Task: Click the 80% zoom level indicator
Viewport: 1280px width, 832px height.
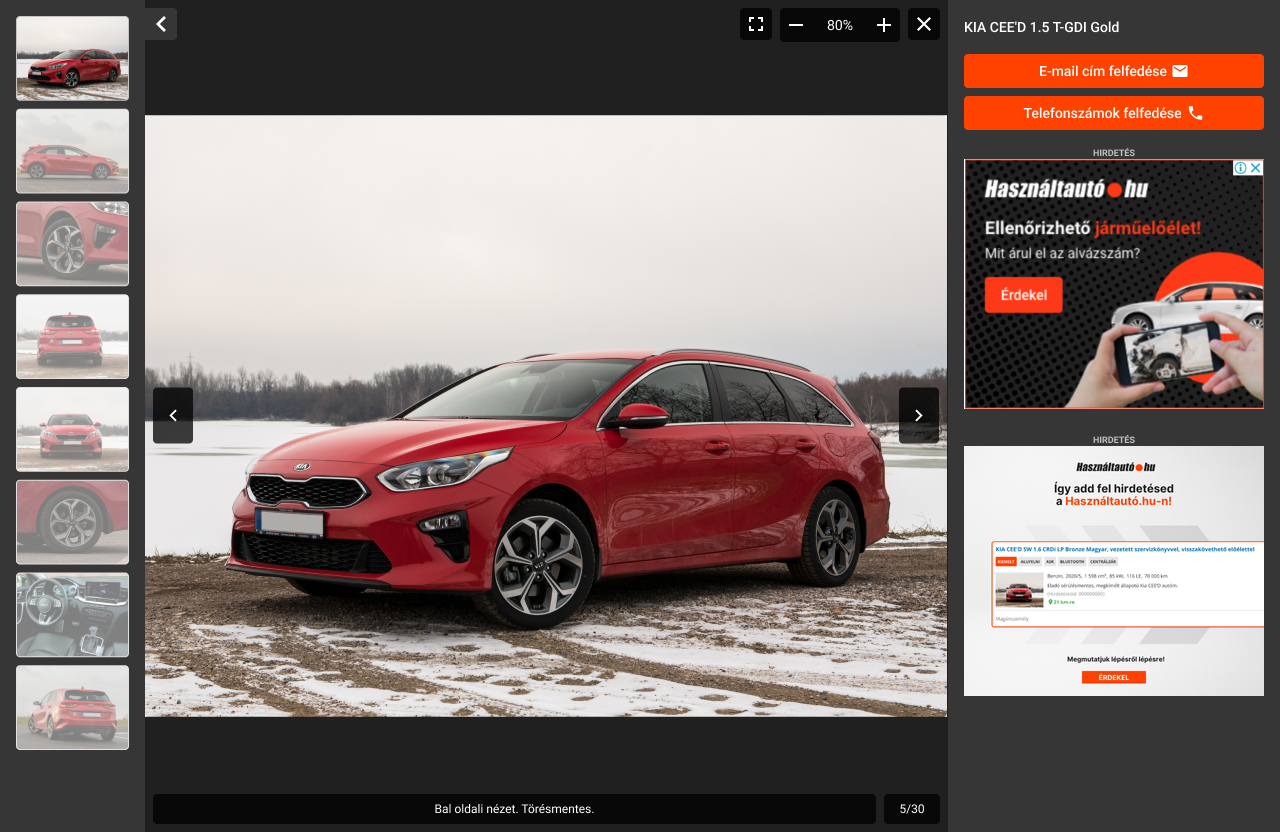Action: click(x=840, y=25)
